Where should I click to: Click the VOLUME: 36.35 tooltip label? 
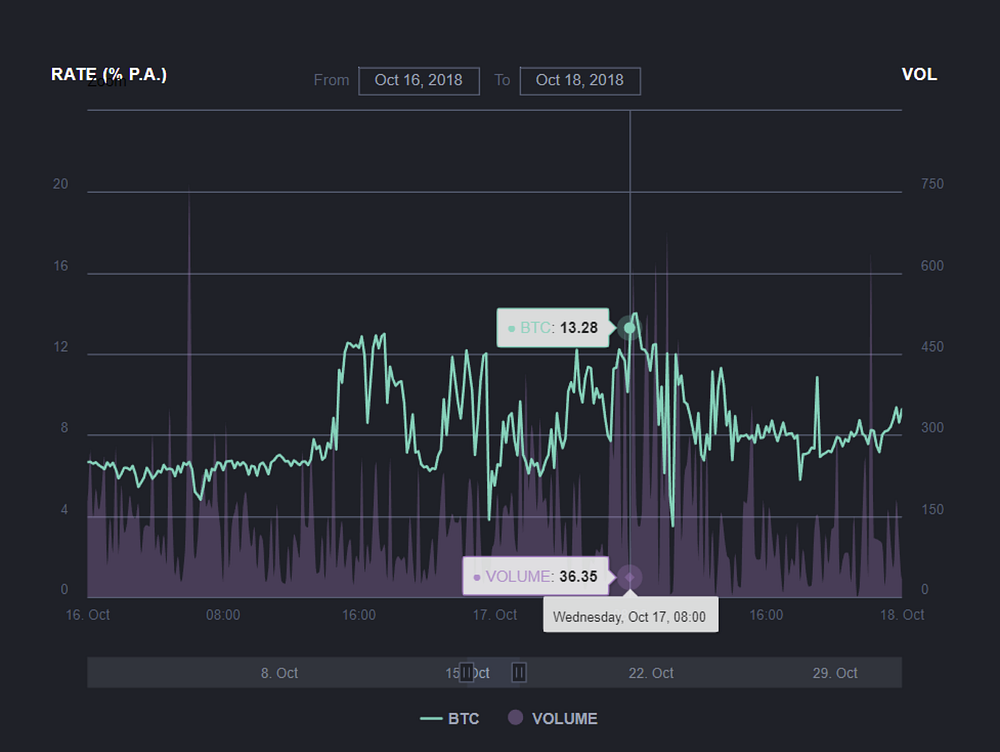coord(535,577)
